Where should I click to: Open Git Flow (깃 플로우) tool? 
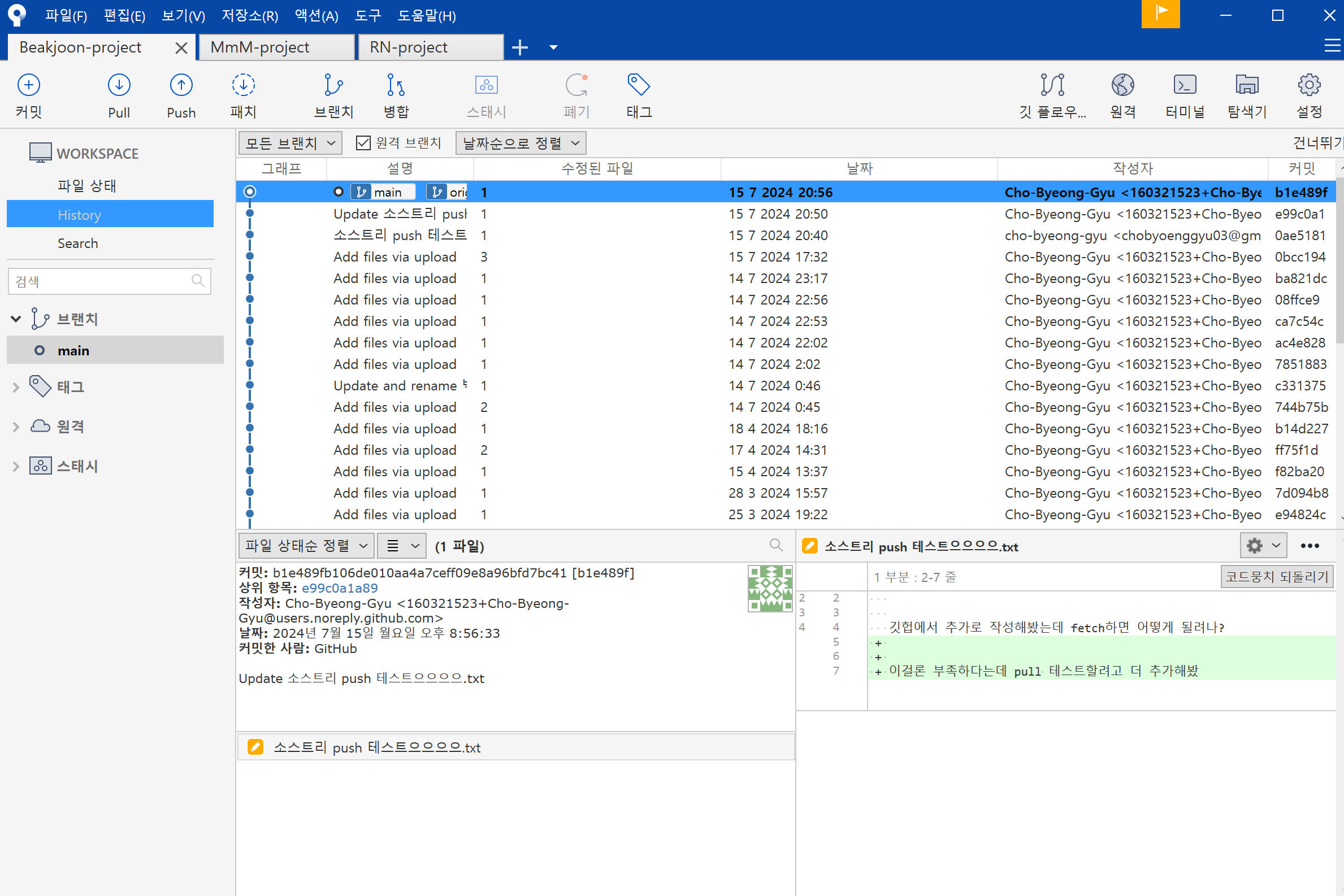pyautogui.click(x=1052, y=95)
